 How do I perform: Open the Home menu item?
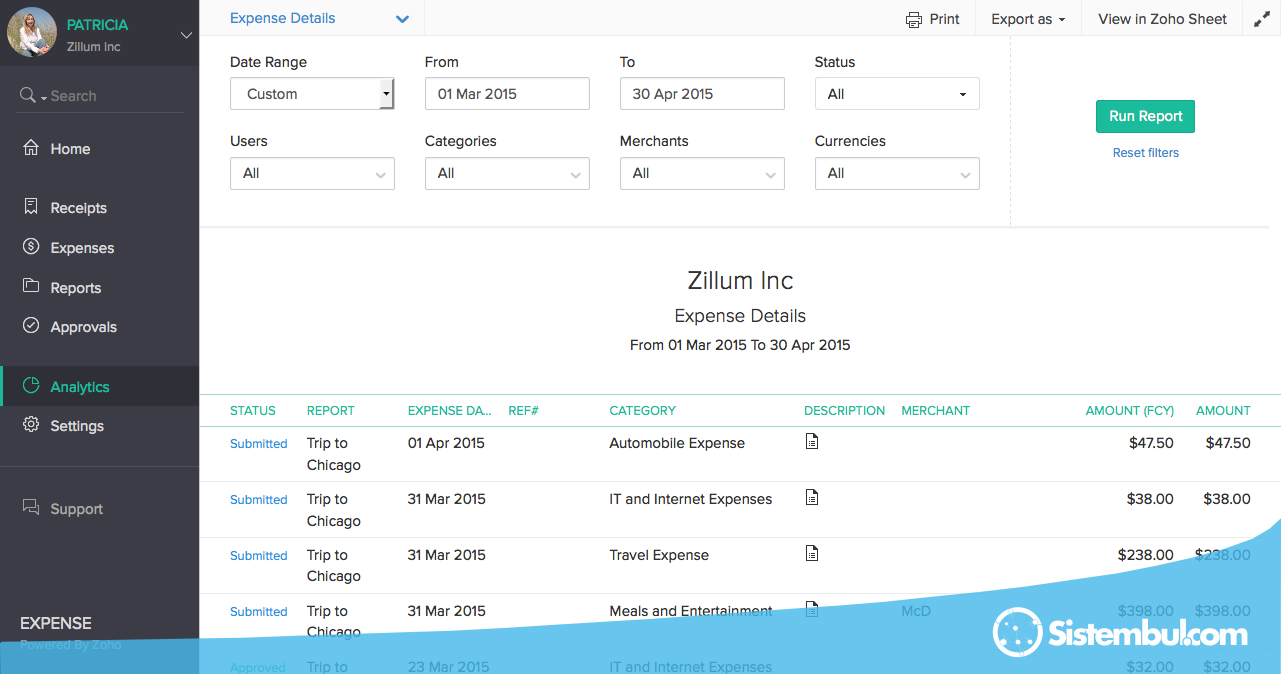tap(70, 149)
